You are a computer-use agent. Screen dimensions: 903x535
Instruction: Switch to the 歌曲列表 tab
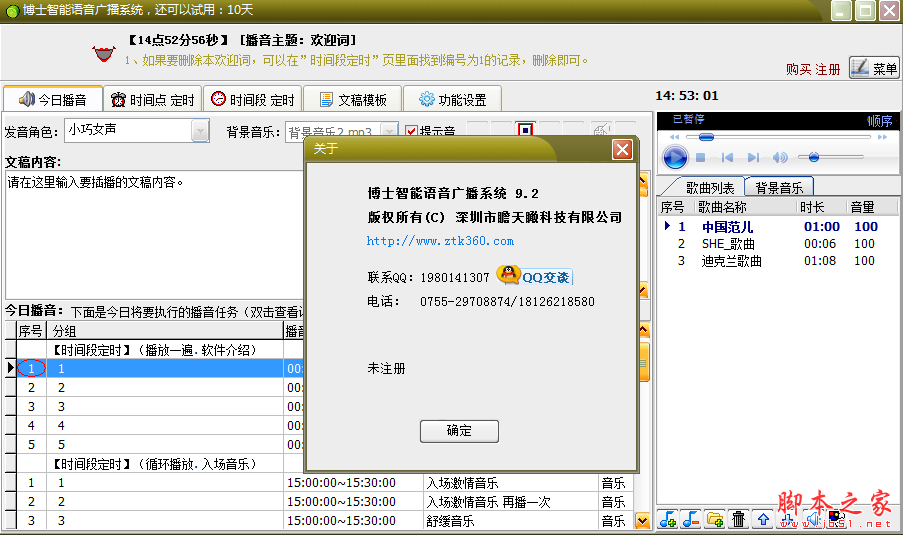click(x=710, y=188)
